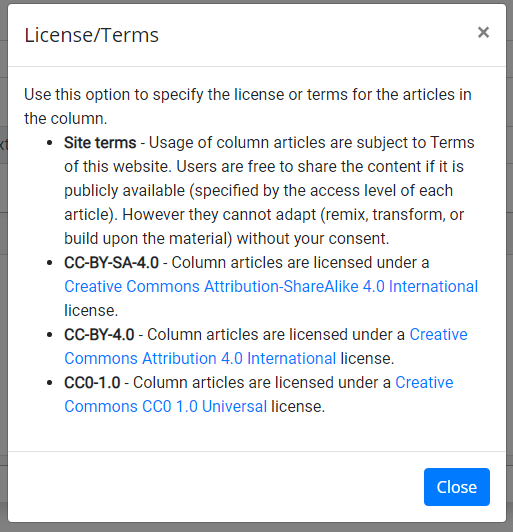This screenshot has height=532, width=513.
Task: Click the bullet point before Site terms
Action: [50, 143]
